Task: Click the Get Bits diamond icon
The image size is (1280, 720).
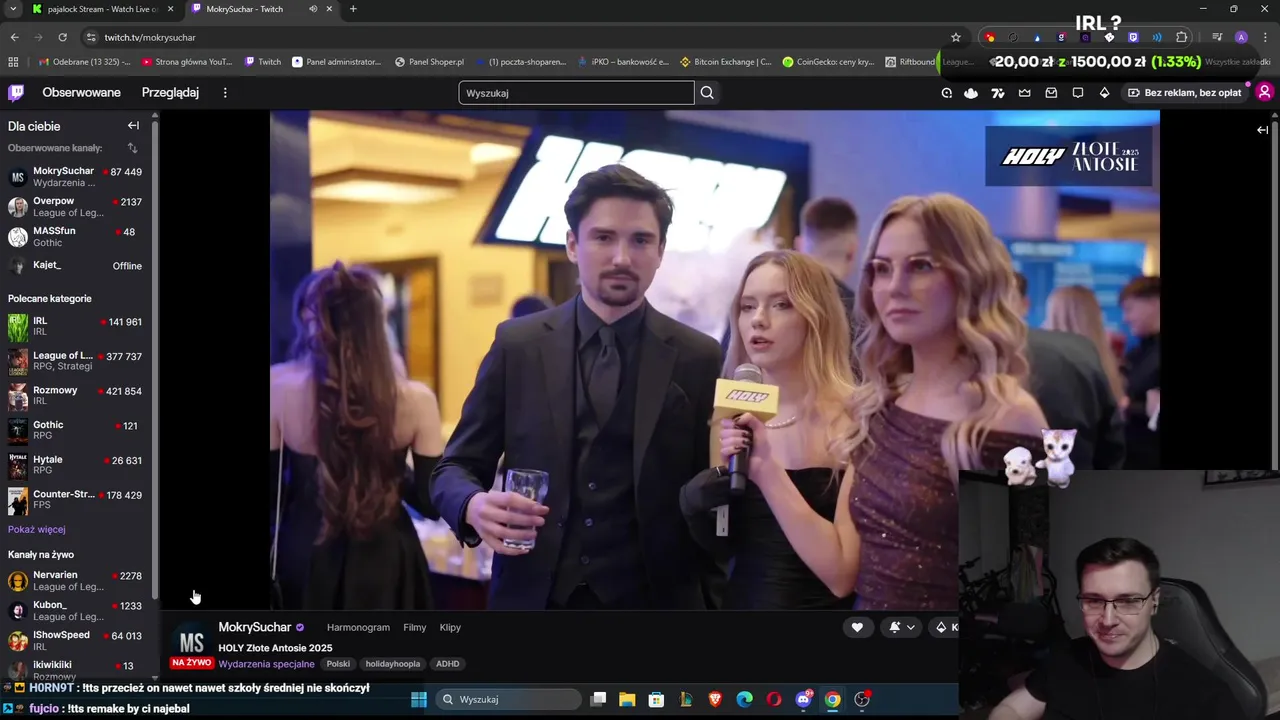Action: (x=1104, y=93)
